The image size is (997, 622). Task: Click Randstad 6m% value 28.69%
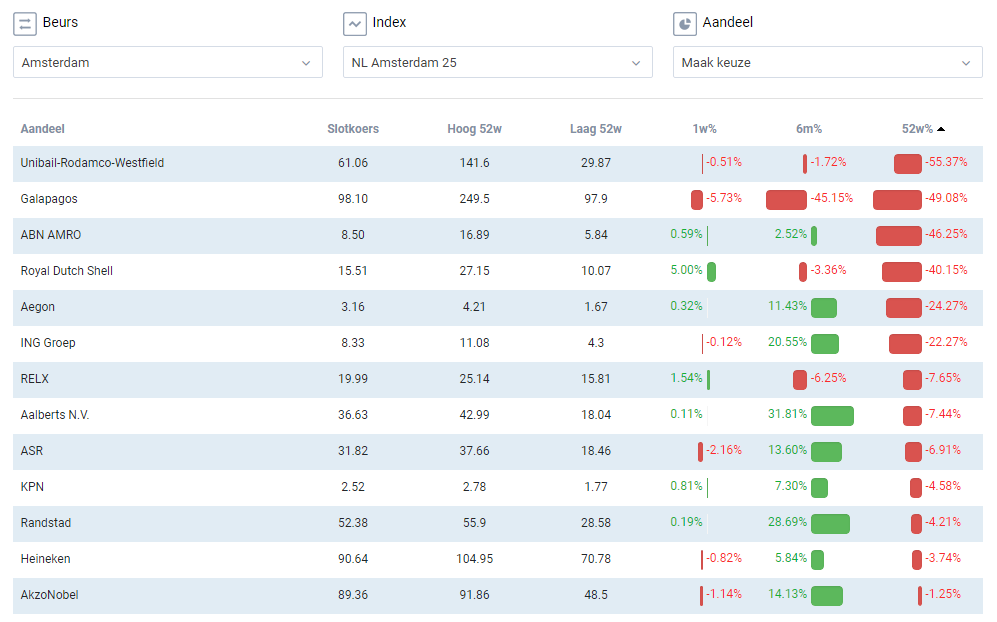(787, 522)
